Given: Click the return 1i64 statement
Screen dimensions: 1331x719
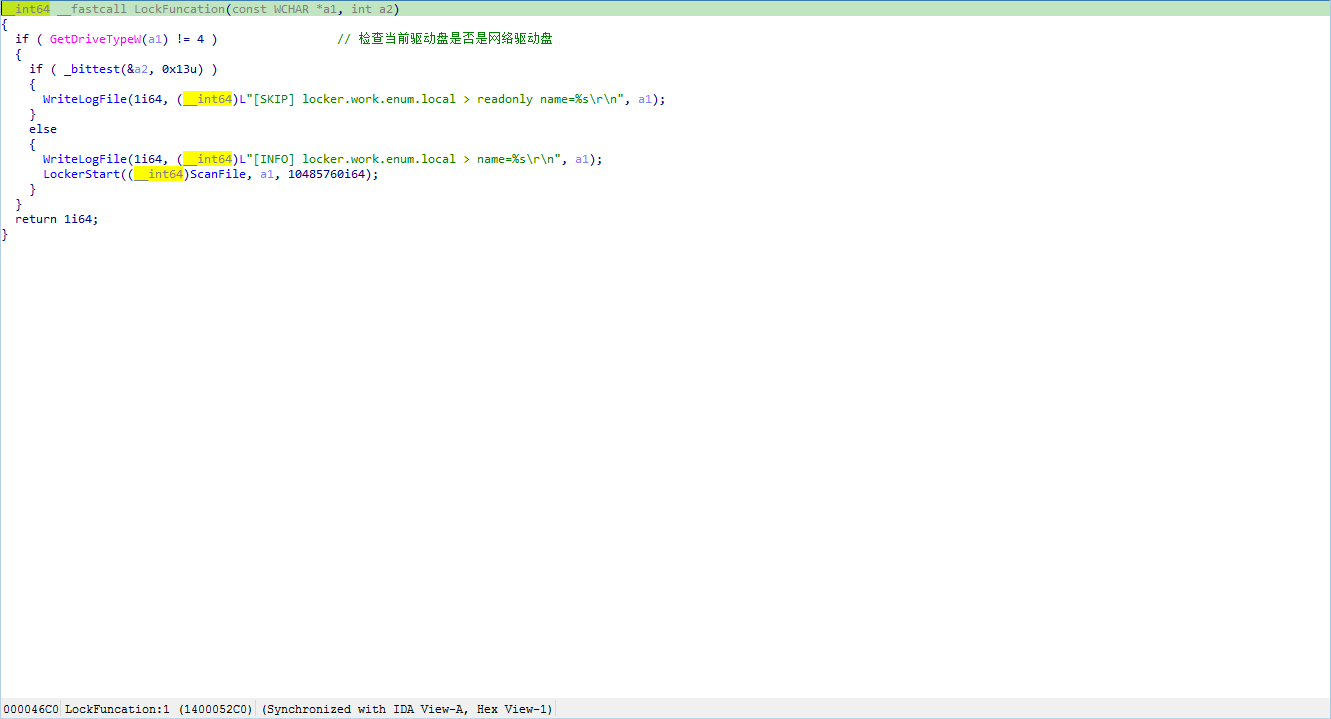Looking at the screenshot, I should pos(56,219).
